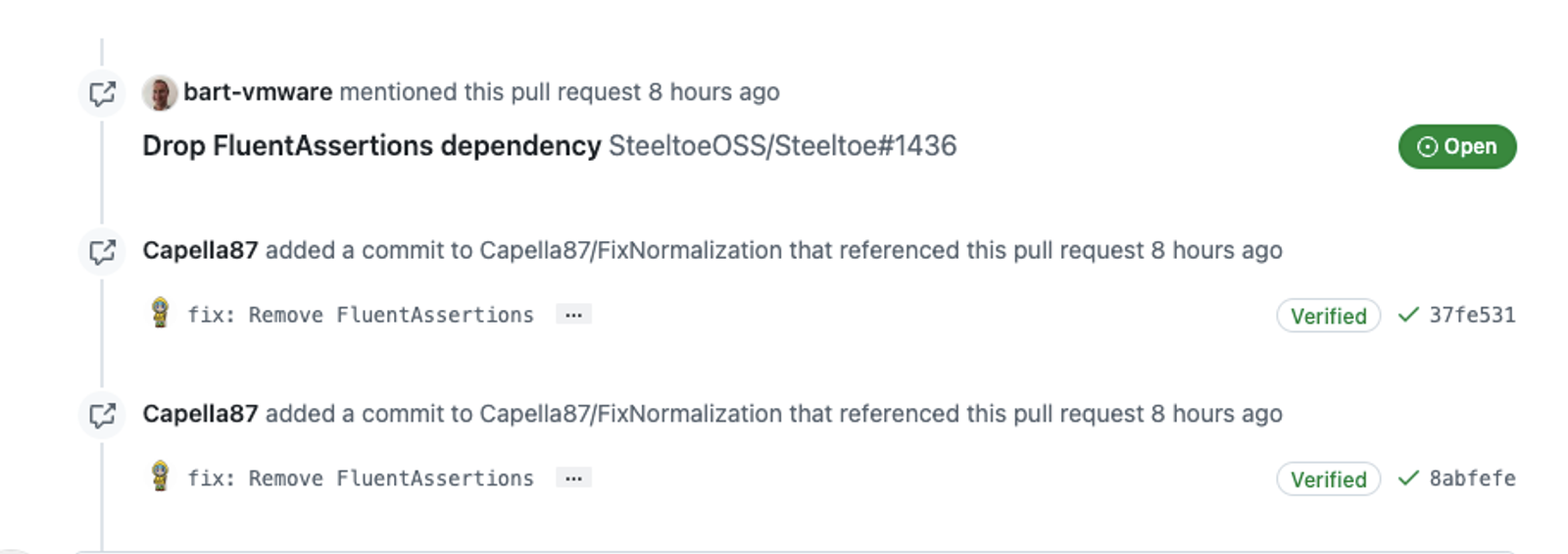Image resolution: width=1568 pixels, height=554 pixels.
Task: Open commit hash 8abfefe
Action: (x=1472, y=478)
